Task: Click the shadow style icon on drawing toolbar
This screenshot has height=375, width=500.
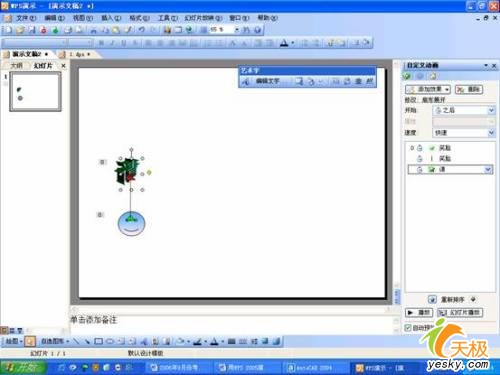Action: 265,341
